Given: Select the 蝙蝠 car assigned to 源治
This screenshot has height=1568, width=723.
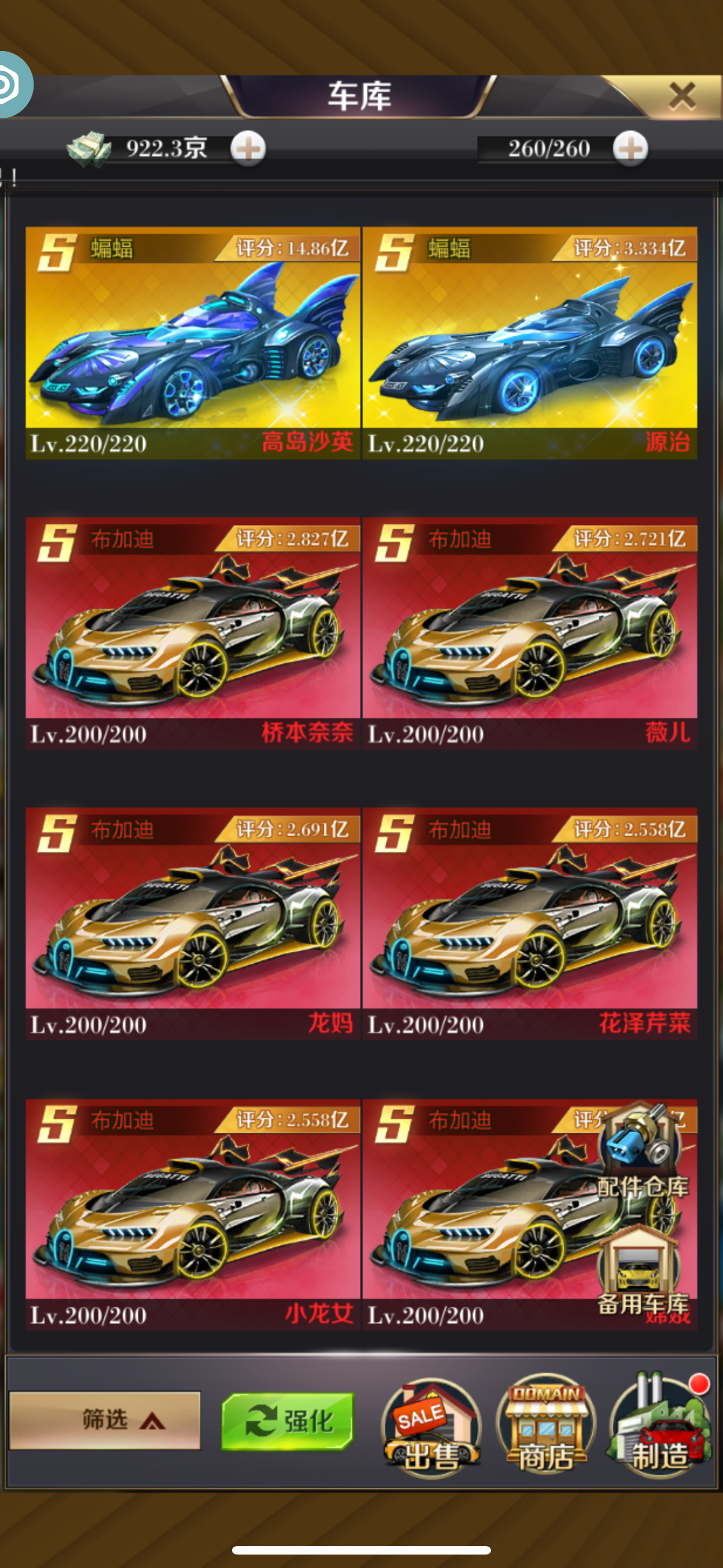Looking at the screenshot, I should [530, 343].
